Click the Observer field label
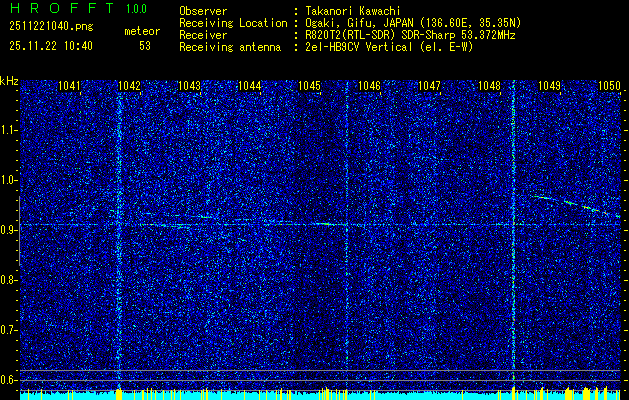Viewport: 629px width, 400px height. tap(203, 11)
